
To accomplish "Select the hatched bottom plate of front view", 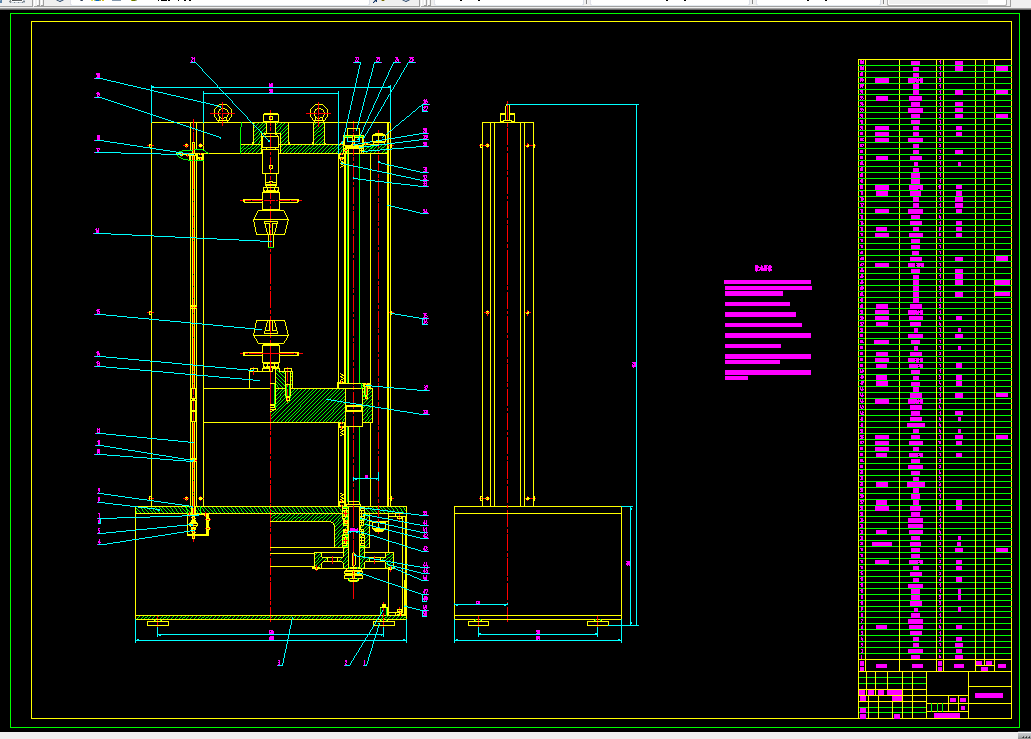I will click(x=270, y=617).
